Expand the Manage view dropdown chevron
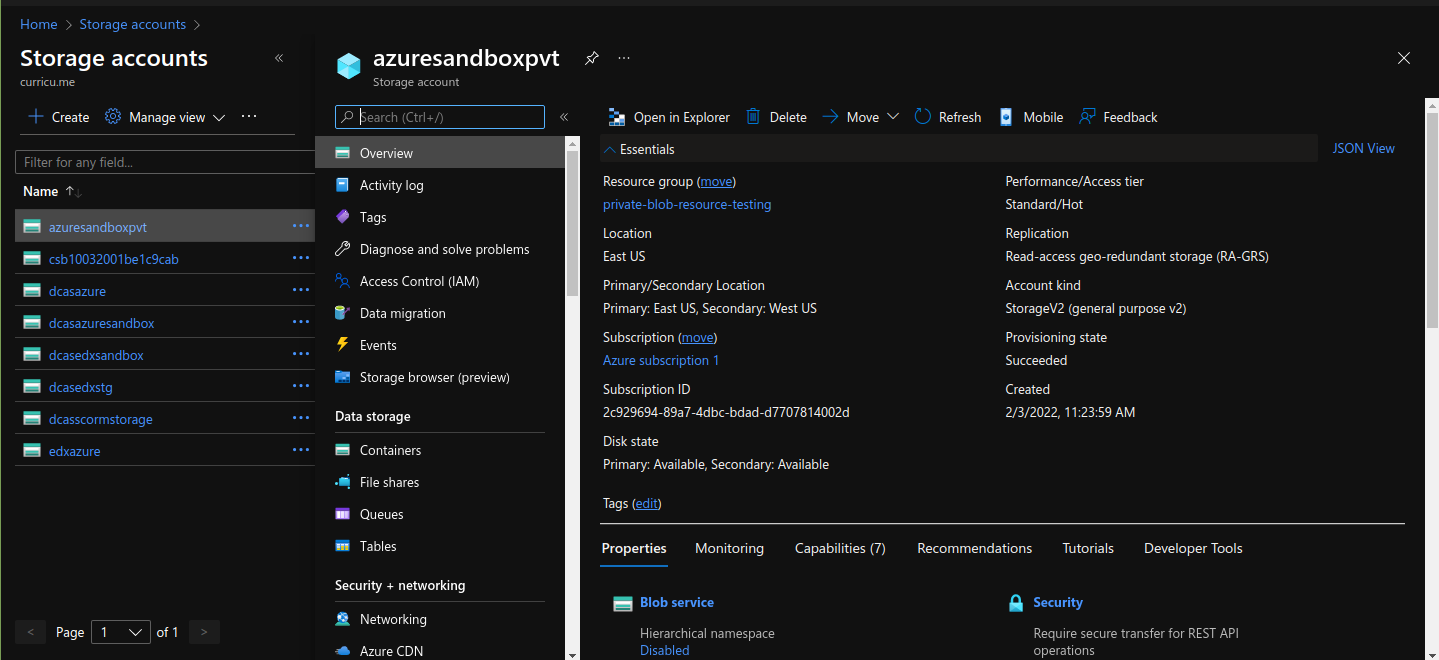Image resolution: width=1439 pixels, height=660 pixels. pos(219,118)
